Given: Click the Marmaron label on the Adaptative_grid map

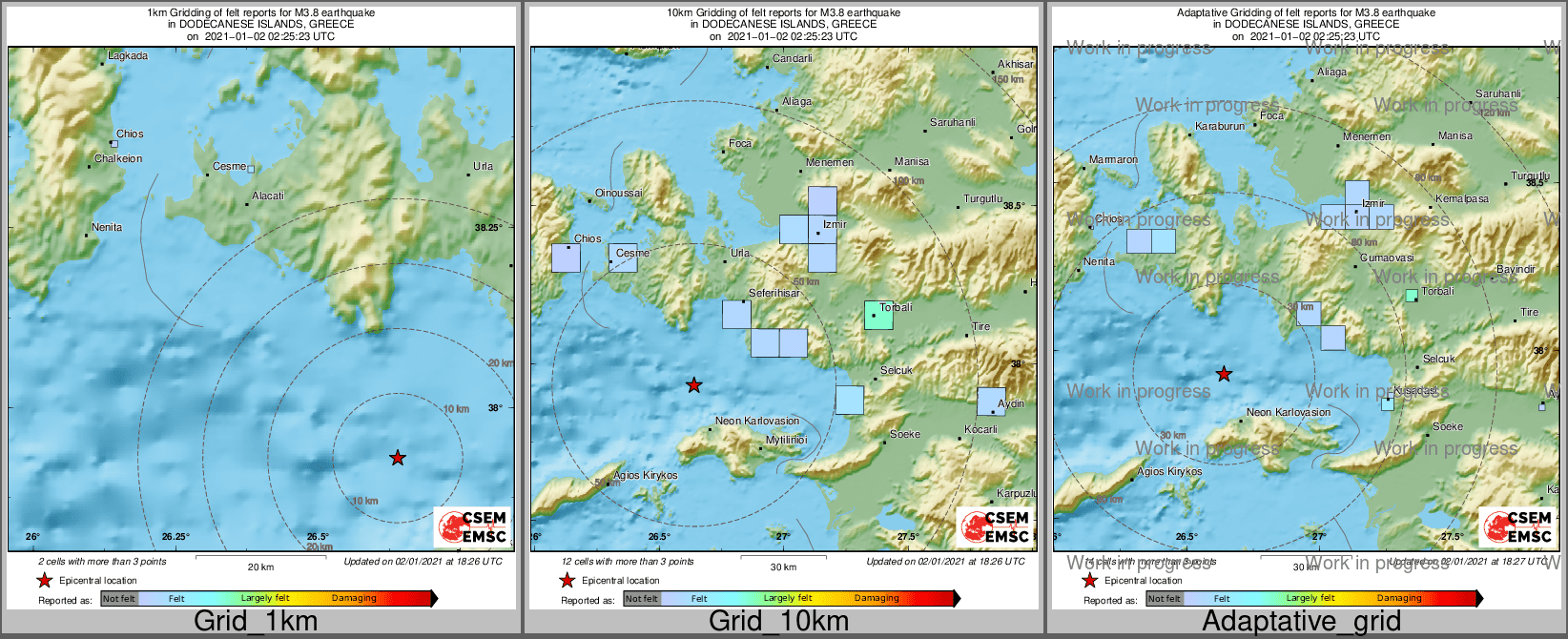Looking at the screenshot, I should click(1114, 160).
